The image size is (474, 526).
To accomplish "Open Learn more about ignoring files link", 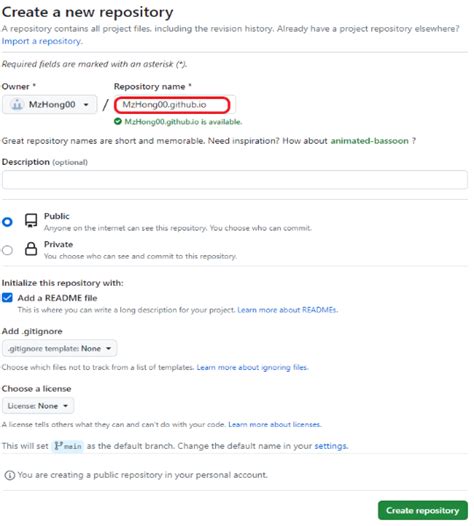I will 252,367.
